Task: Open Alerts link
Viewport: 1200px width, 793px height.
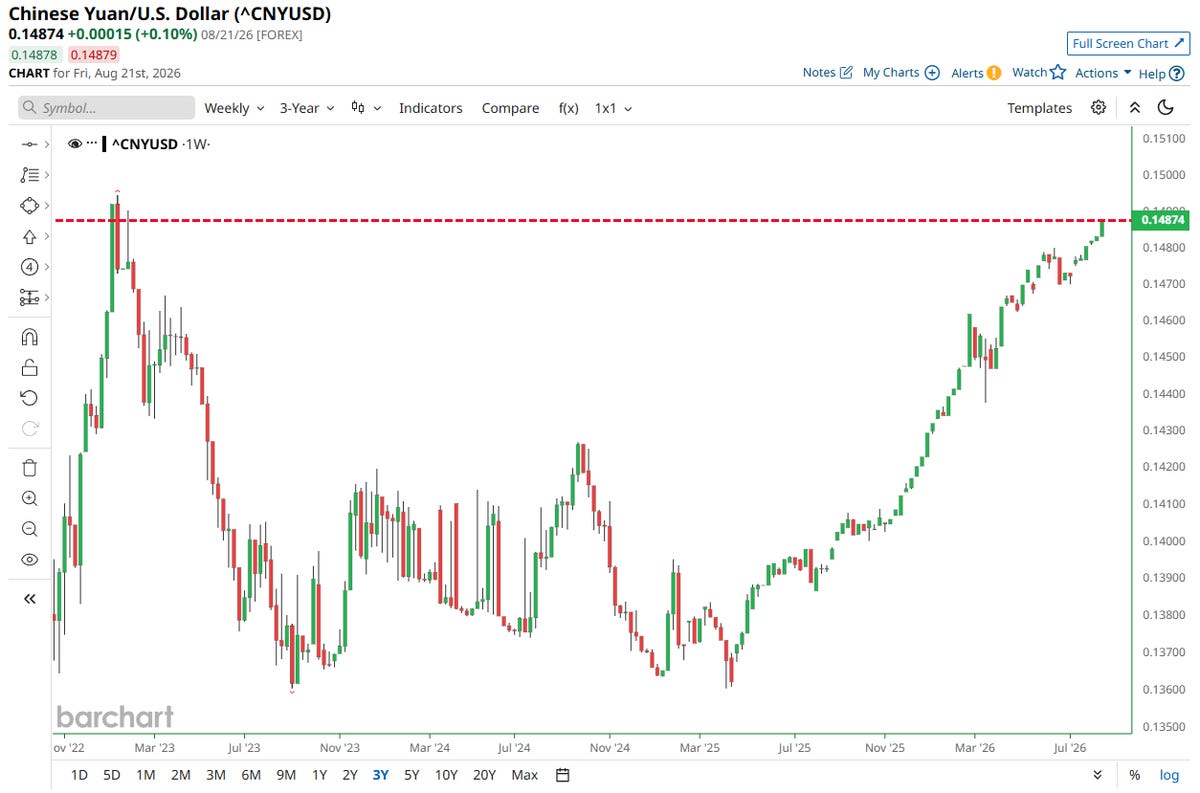Action: pyautogui.click(x=976, y=73)
